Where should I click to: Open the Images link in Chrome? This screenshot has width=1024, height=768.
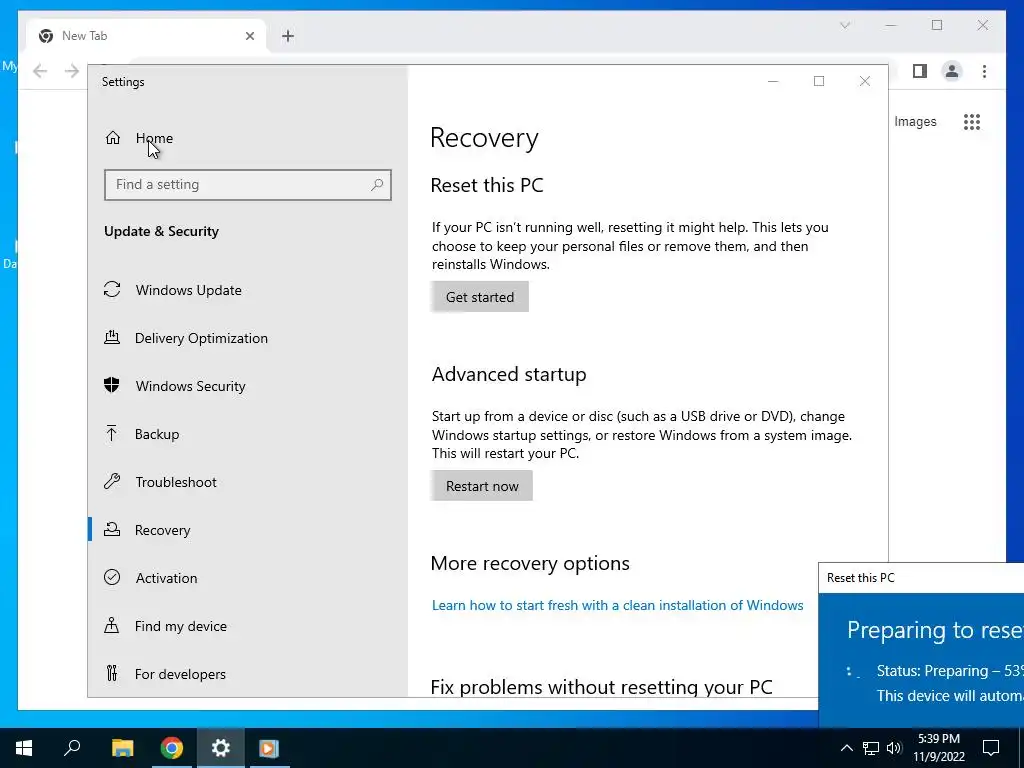click(x=915, y=121)
